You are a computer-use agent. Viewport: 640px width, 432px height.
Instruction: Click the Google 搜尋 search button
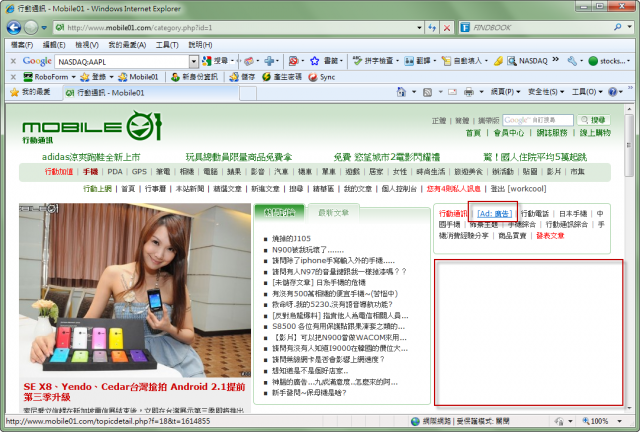[x=216, y=61]
